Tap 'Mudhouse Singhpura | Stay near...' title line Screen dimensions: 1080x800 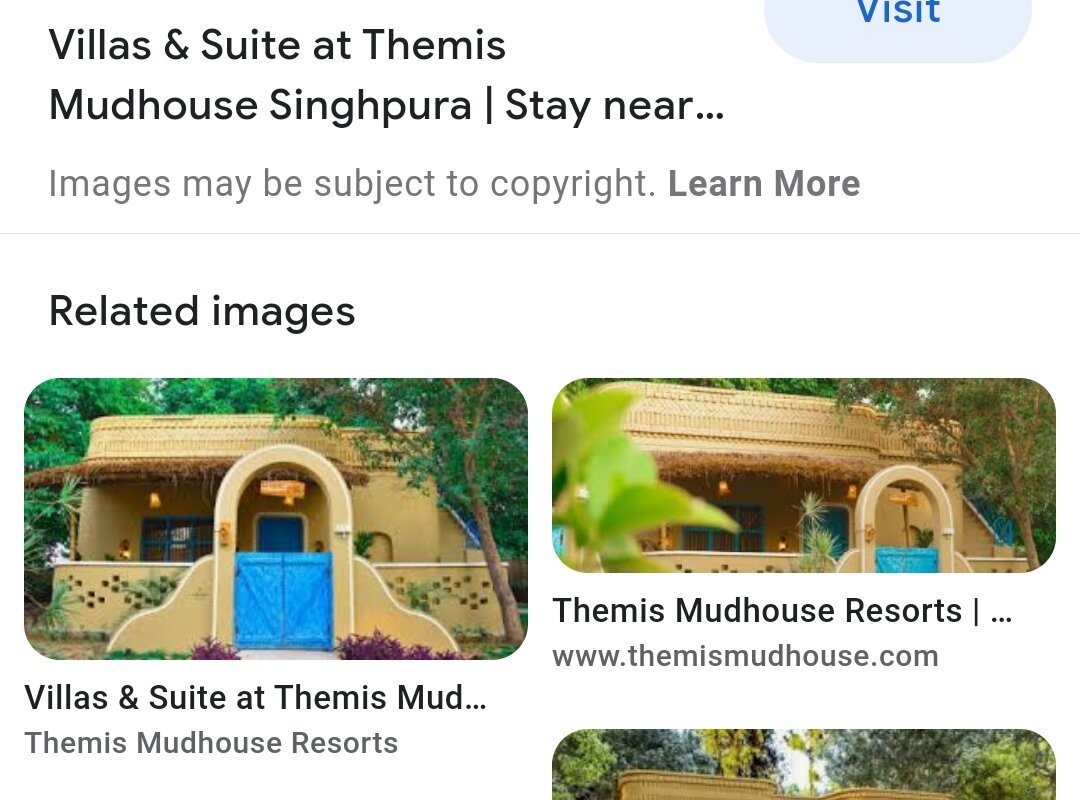[x=386, y=105]
